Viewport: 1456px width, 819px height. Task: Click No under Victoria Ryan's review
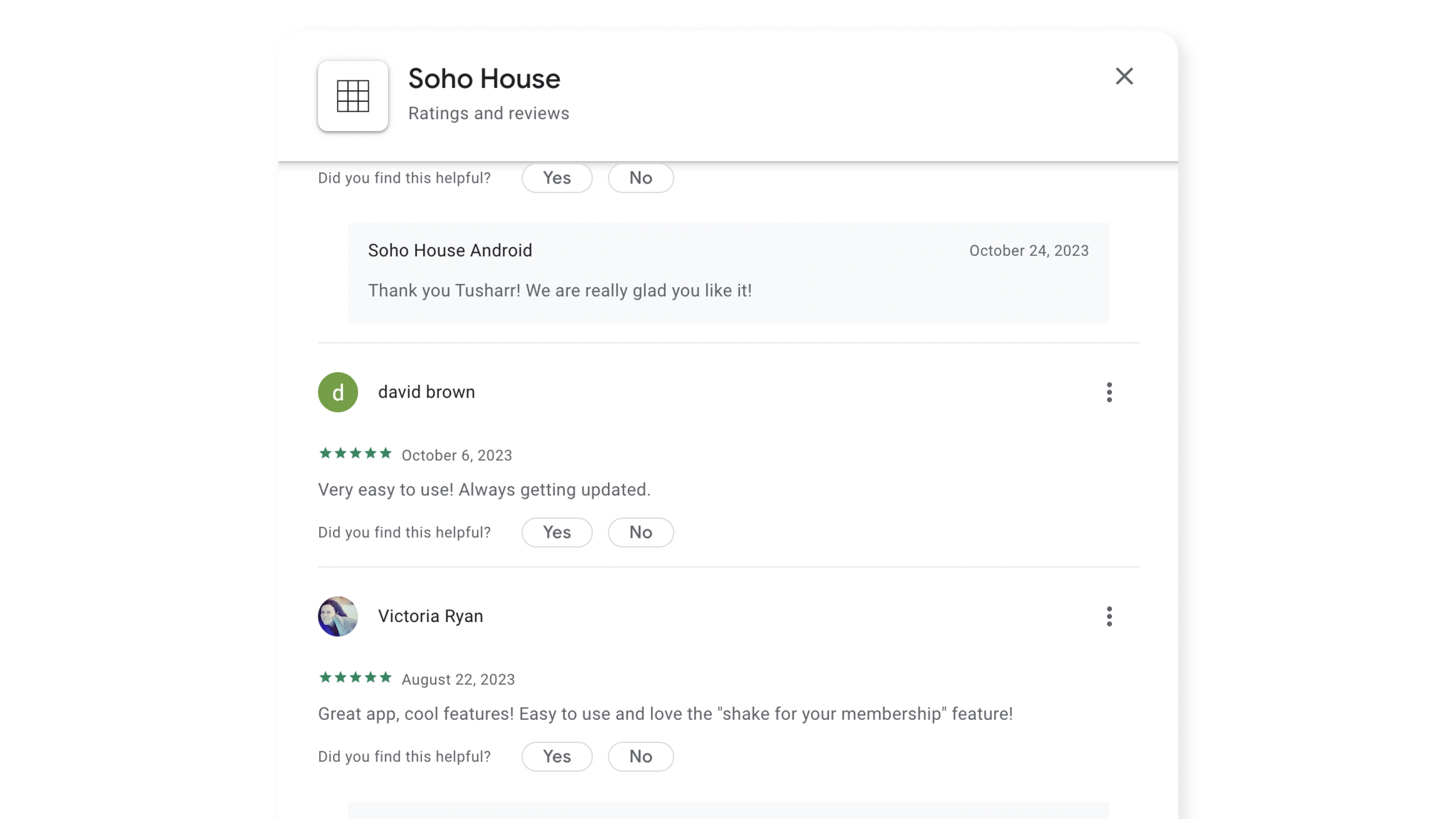pos(640,756)
